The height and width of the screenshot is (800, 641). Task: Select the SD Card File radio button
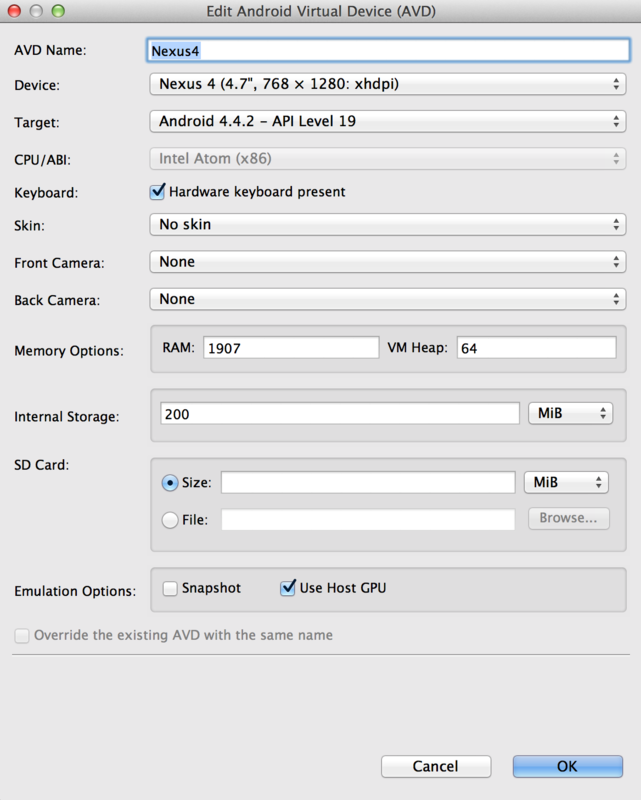click(x=170, y=520)
